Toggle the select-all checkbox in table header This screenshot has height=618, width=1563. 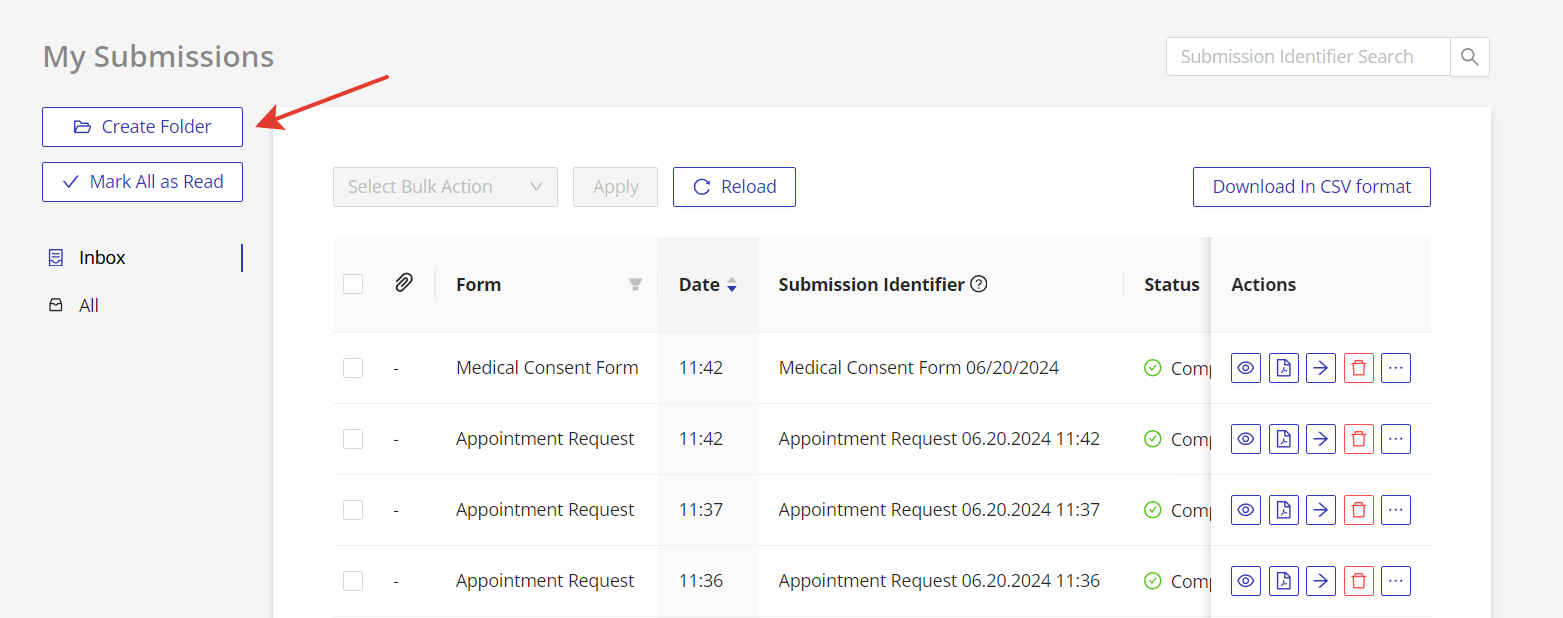coord(353,284)
